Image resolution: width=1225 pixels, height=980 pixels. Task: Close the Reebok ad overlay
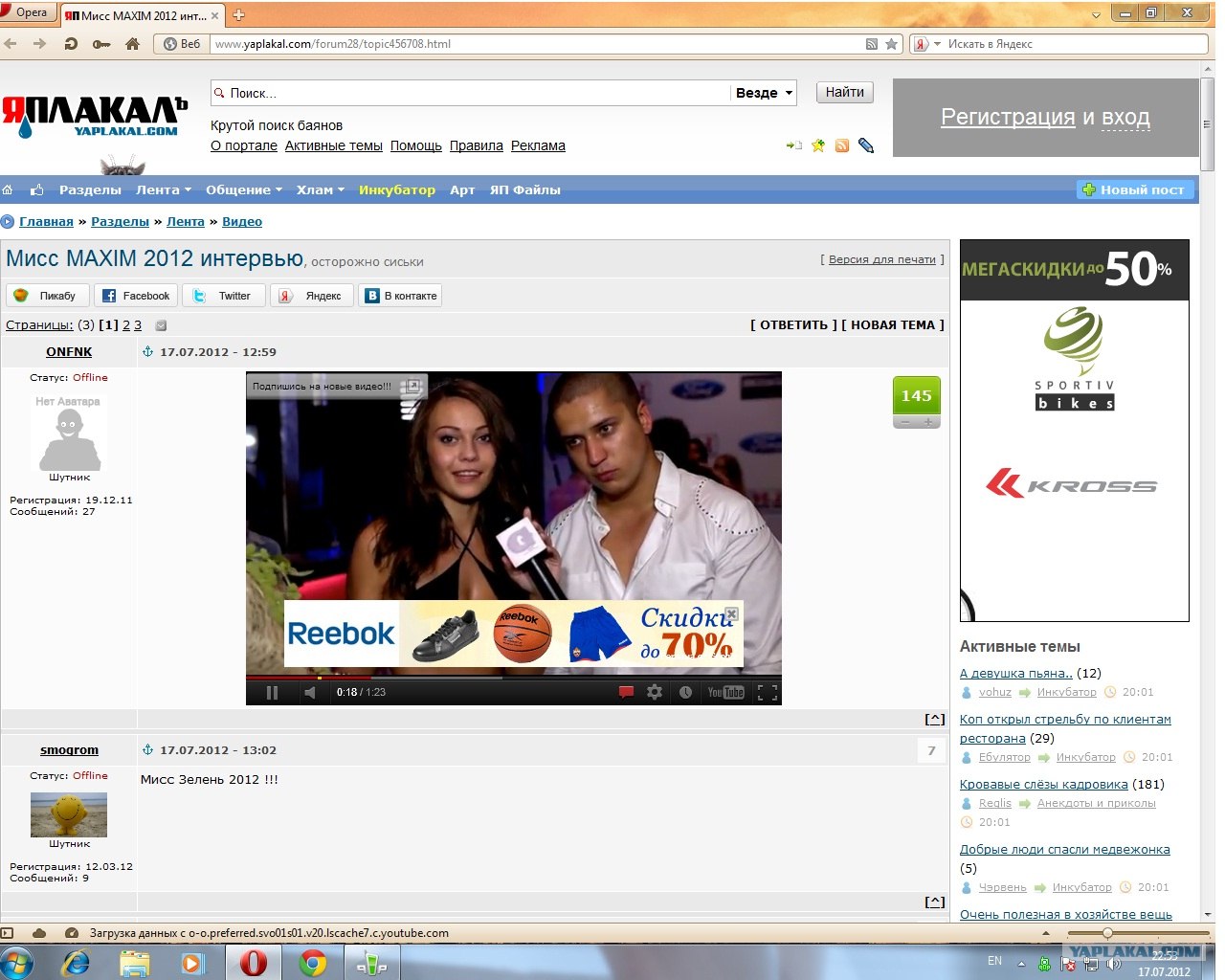[731, 613]
